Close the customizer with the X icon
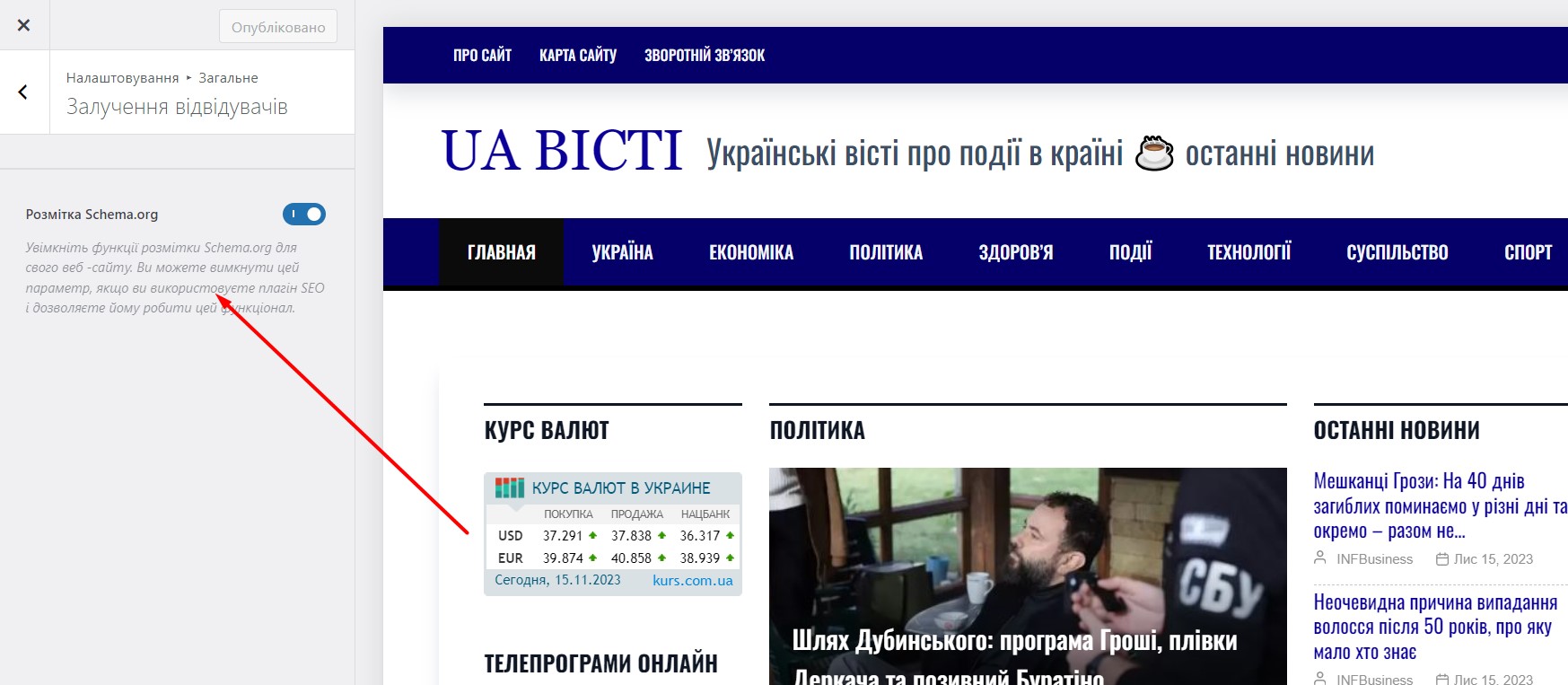The image size is (1568, 685). 24,25
